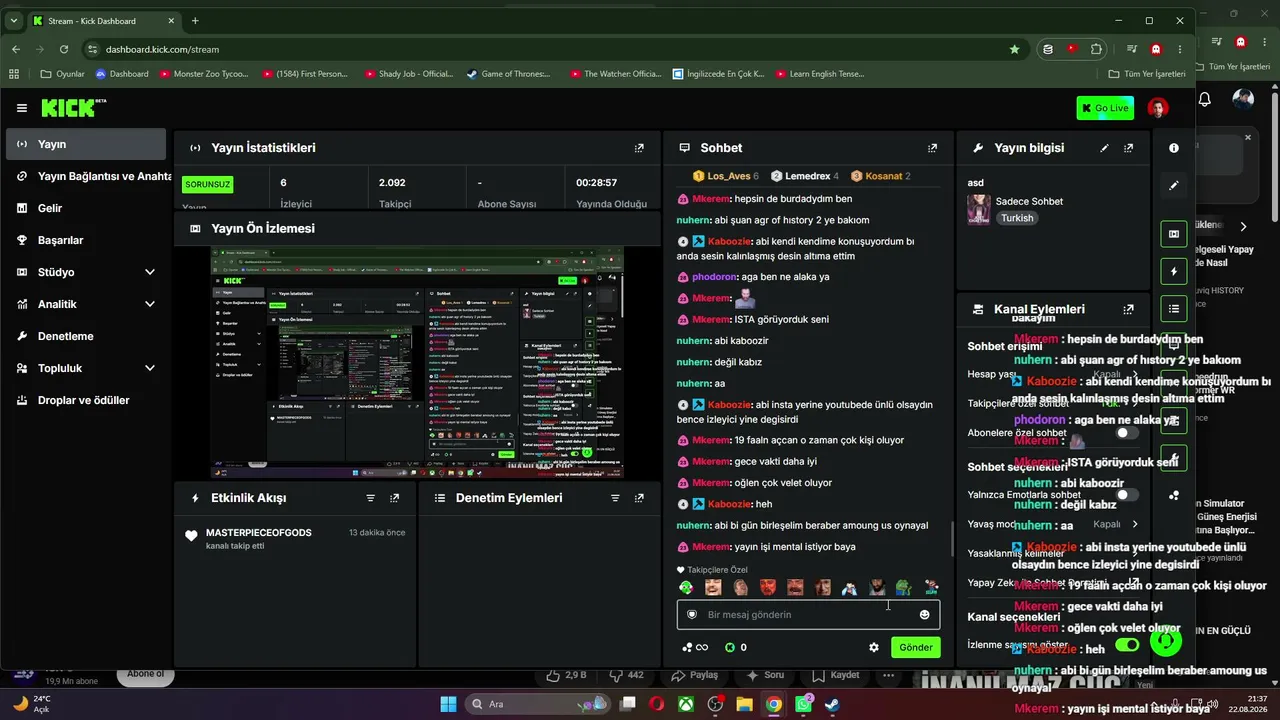The width and height of the screenshot is (1280, 720).
Task: Toggle the lightning bolt activity widget
Action: click(x=1174, y=271)
